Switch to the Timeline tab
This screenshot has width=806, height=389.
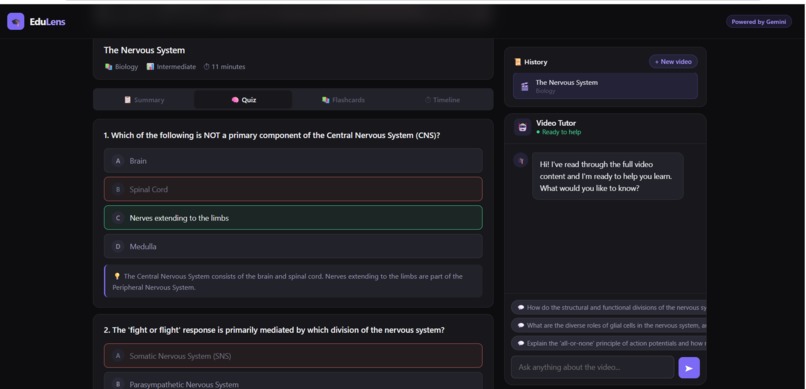tap(442, 100)
